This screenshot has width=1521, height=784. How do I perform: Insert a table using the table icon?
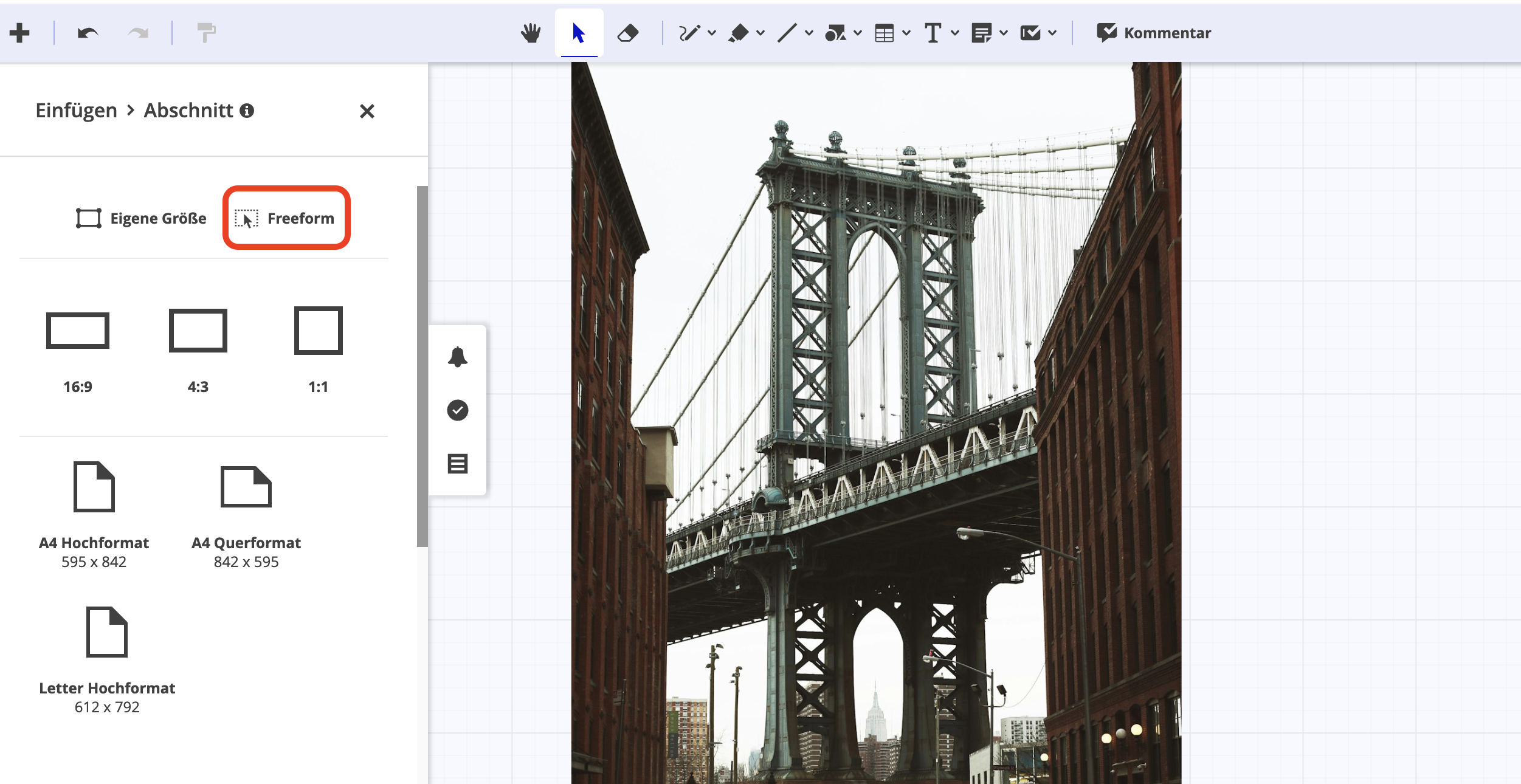(885, 32)
